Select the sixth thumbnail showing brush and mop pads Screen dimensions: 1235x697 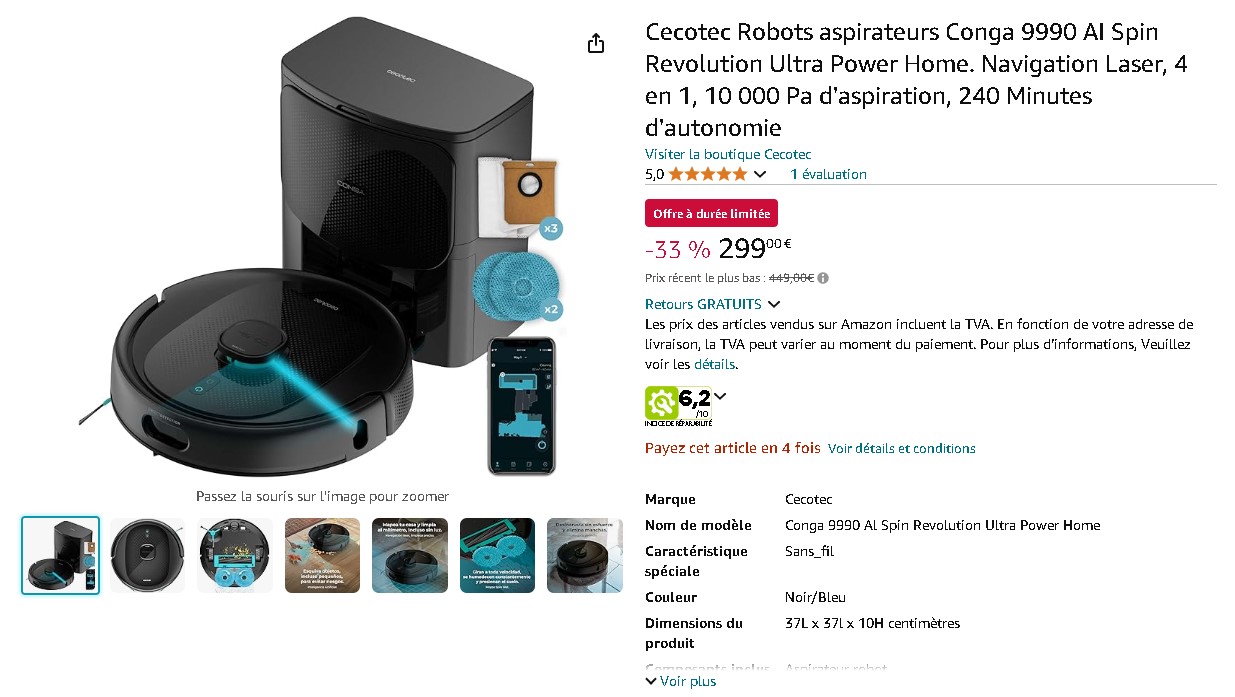[x=497, y=555]
